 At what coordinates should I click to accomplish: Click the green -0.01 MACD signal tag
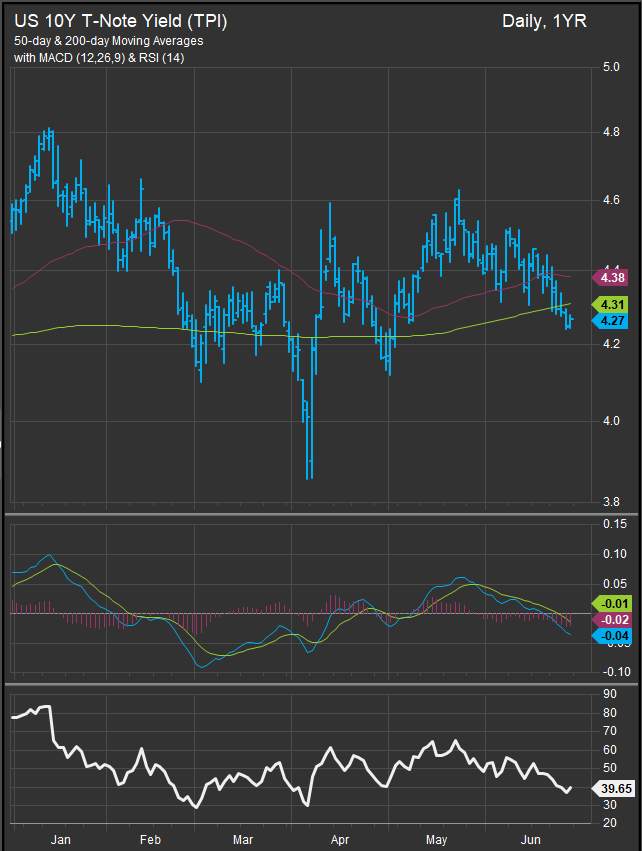click(611, 603)
